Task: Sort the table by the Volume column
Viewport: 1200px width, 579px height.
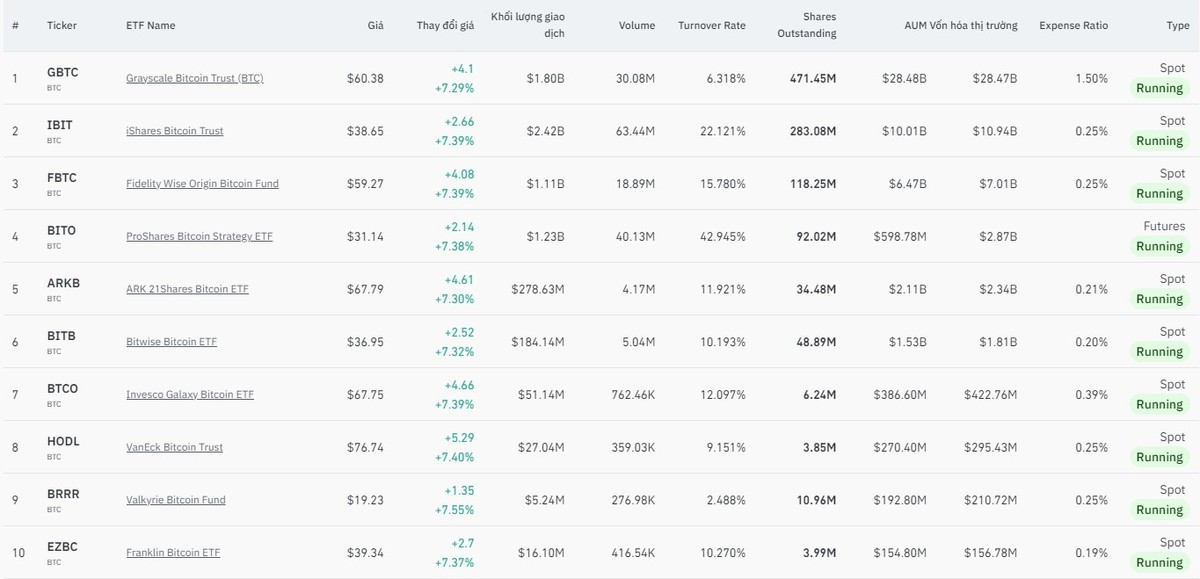Action: [636, 25]
